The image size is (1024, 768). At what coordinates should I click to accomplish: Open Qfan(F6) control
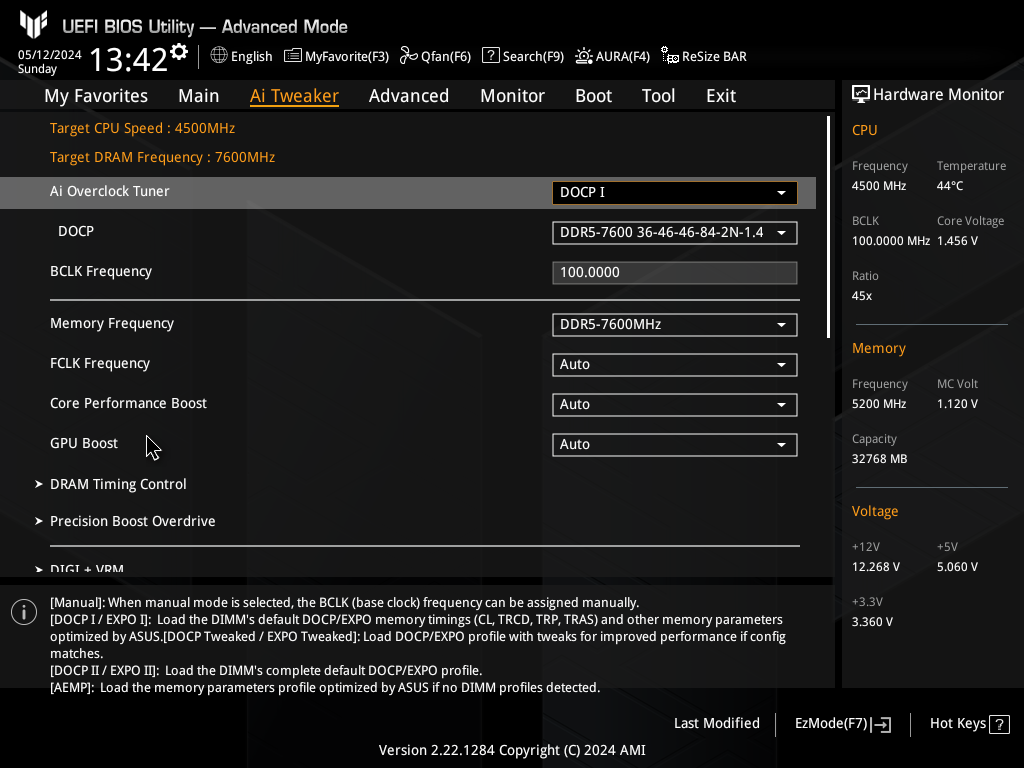coord(436,56)
